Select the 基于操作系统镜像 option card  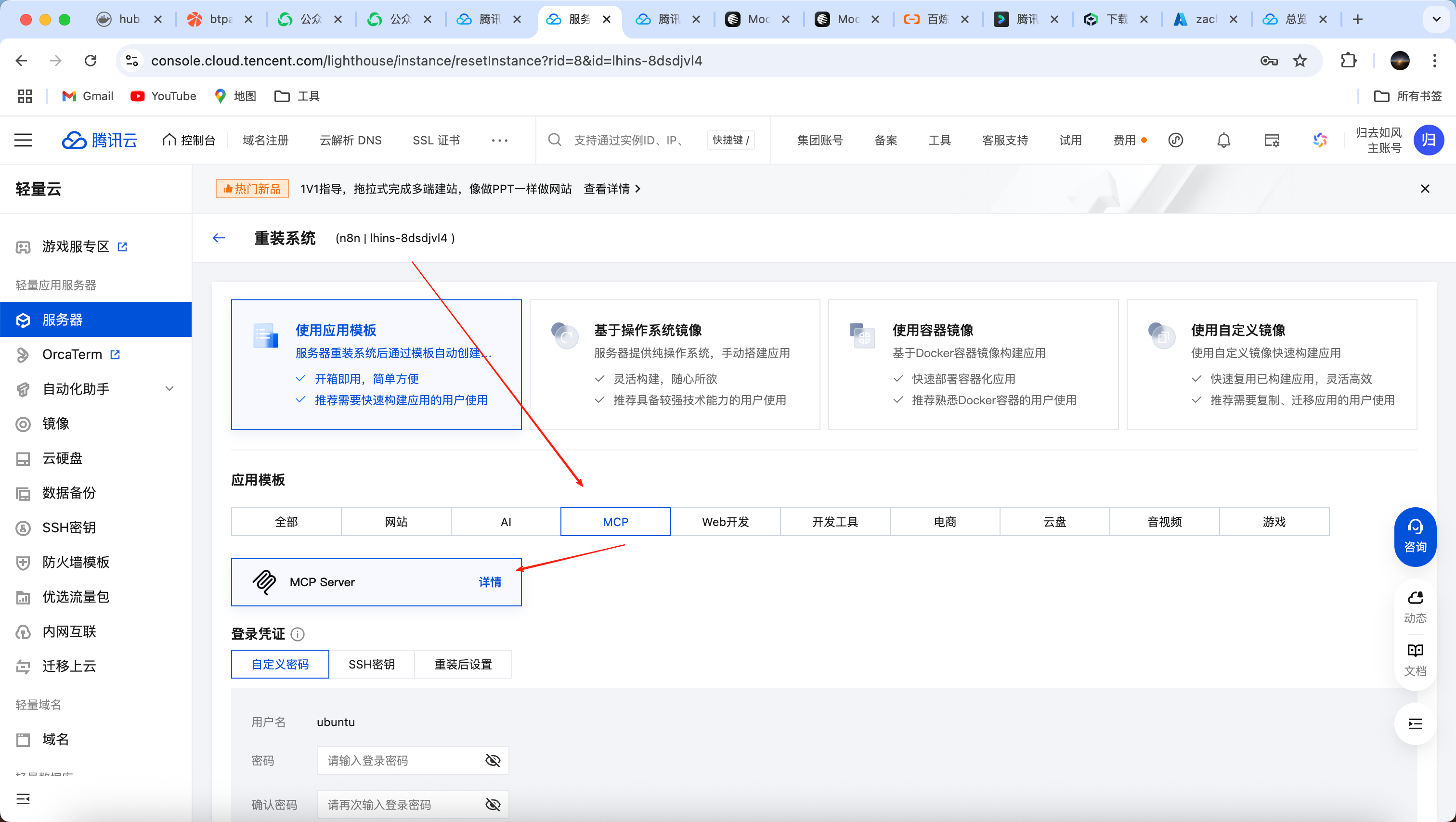click(x=675, y=364)
